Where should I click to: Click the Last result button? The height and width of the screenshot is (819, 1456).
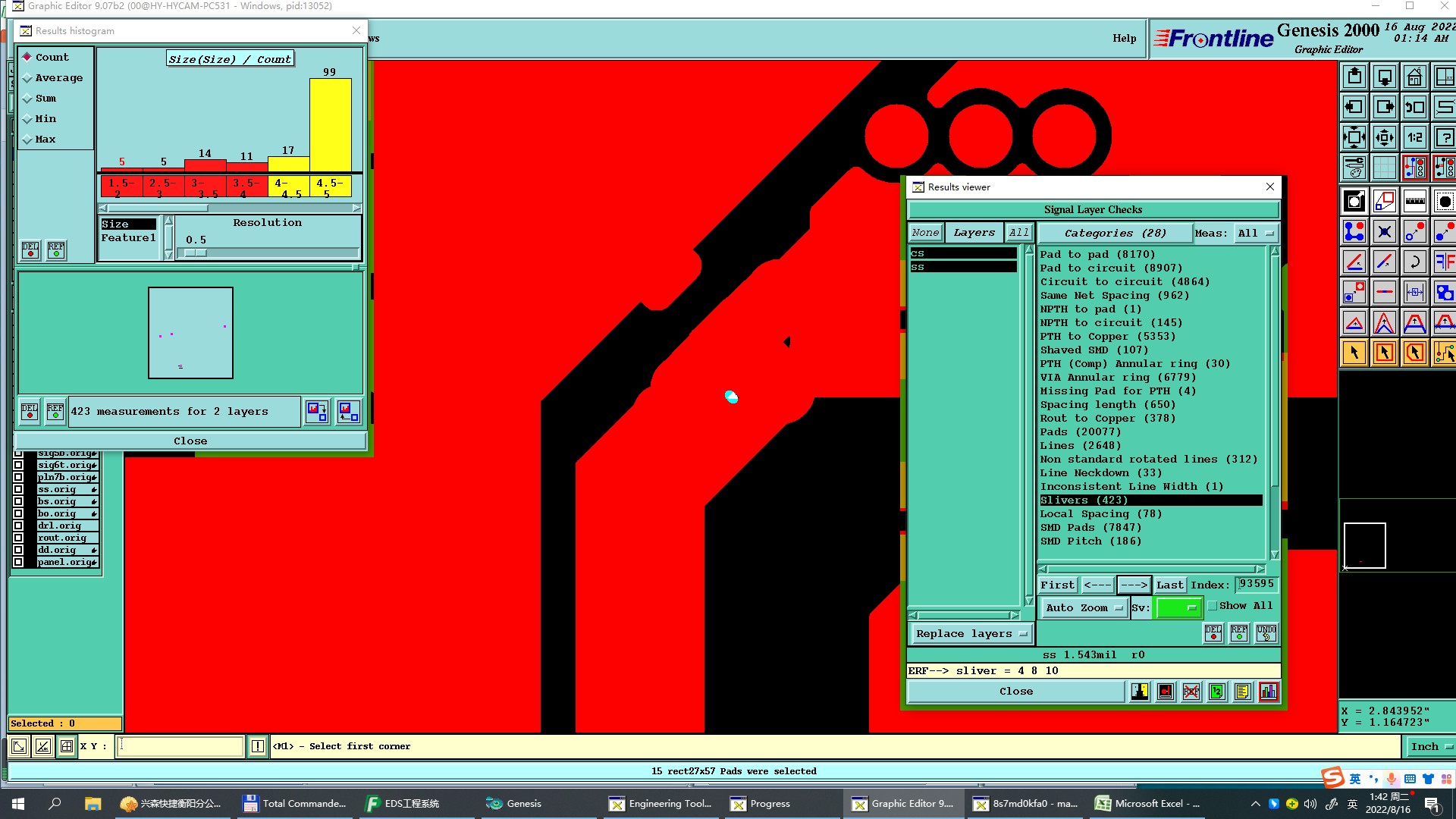click(x=1169, y=585)
